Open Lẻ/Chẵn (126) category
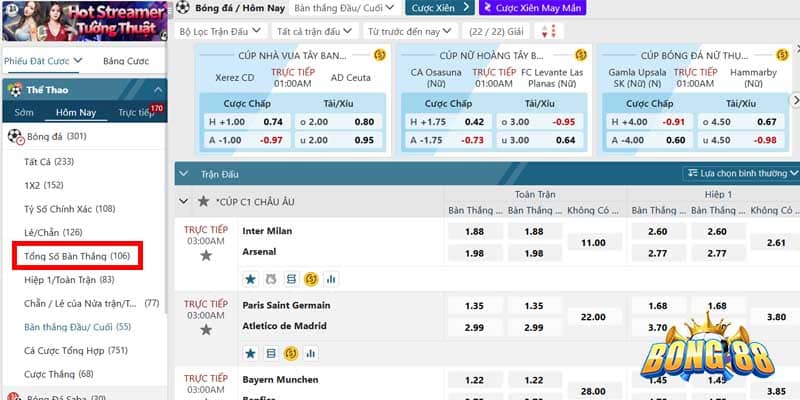This screenshot has width=800, height=400. point(53,233)
